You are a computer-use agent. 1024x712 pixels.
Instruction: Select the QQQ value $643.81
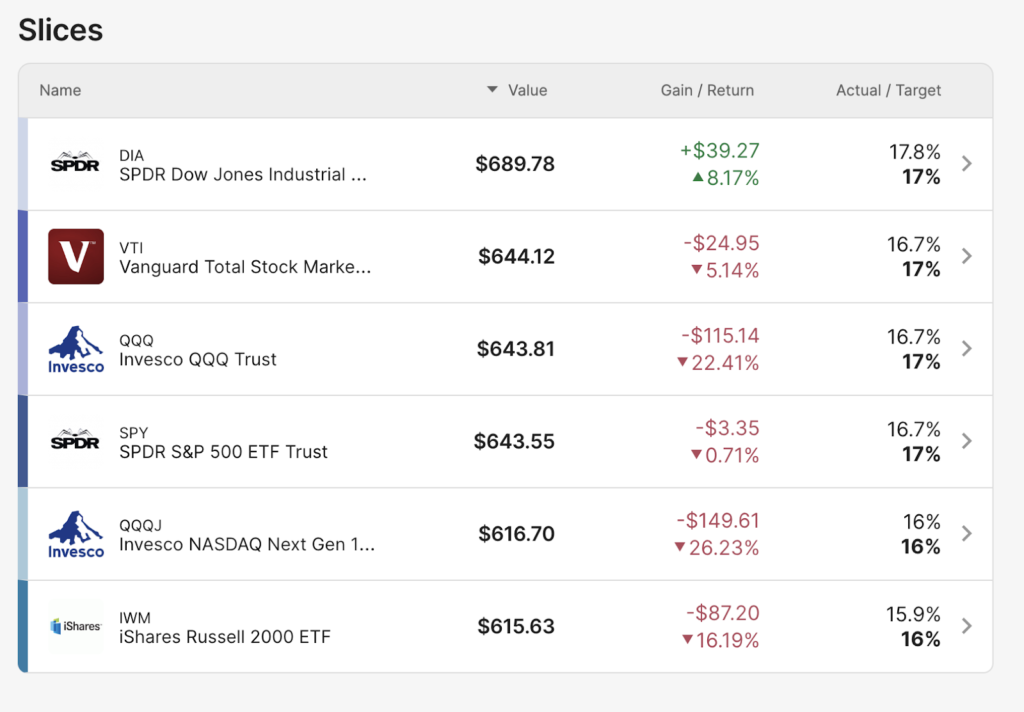click(x=515, y=349)
